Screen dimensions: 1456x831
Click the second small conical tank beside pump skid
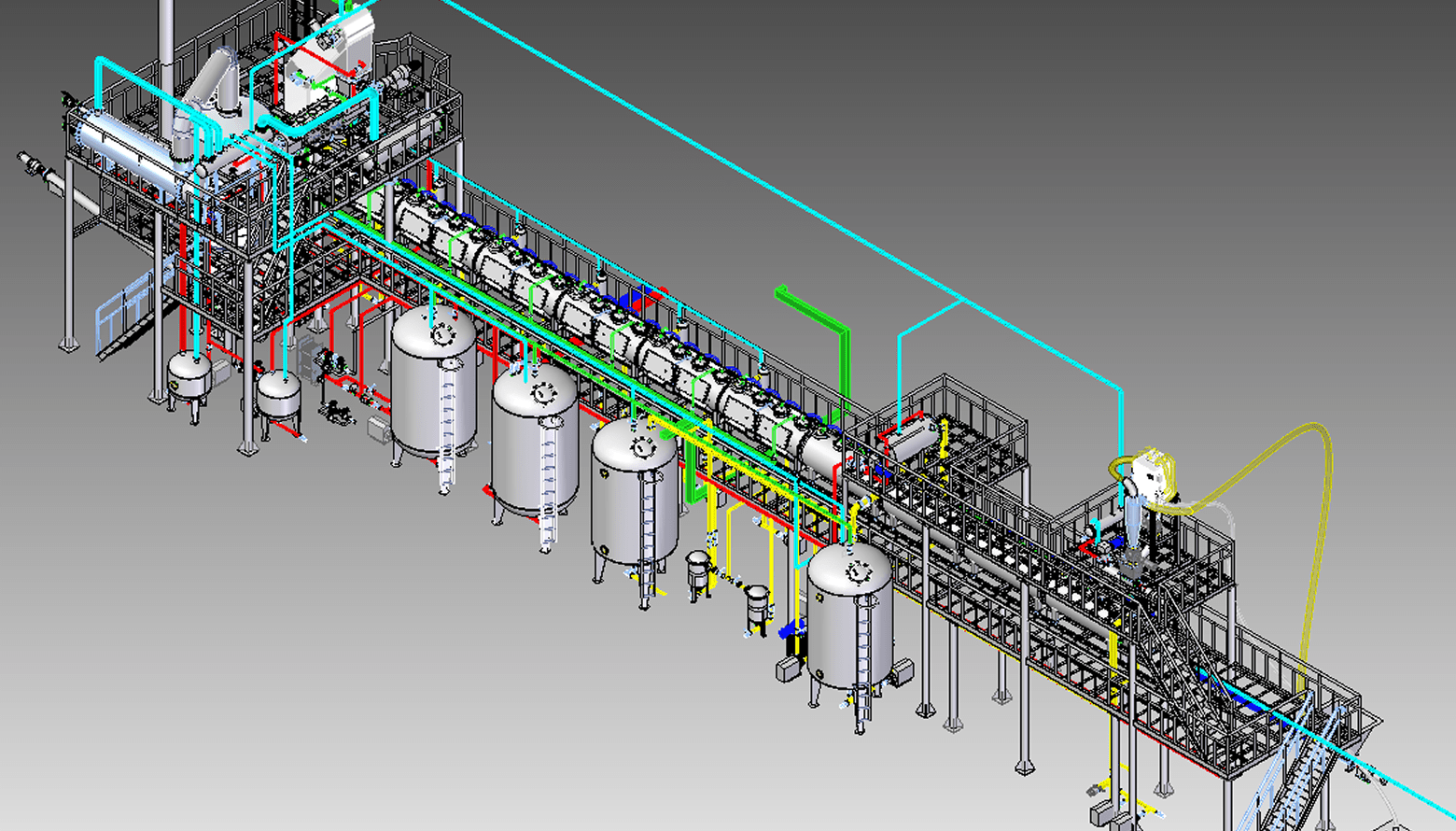click(x=278, y=397)
